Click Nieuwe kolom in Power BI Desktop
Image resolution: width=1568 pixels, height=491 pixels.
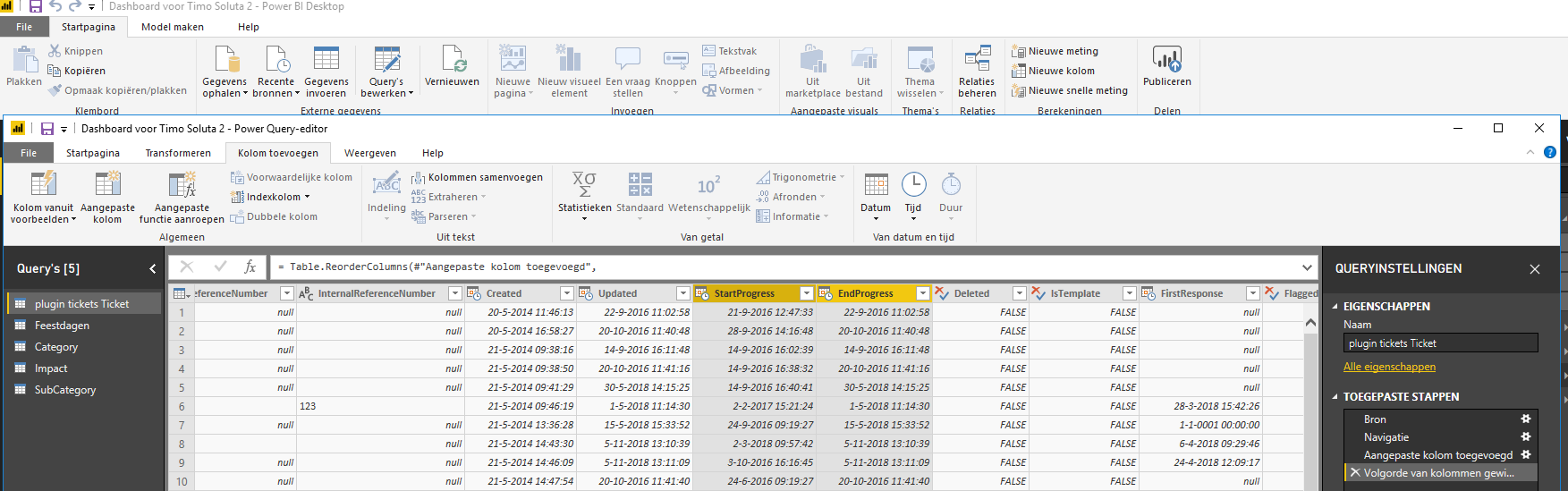pyautogui.click(x=1053, y=71)
